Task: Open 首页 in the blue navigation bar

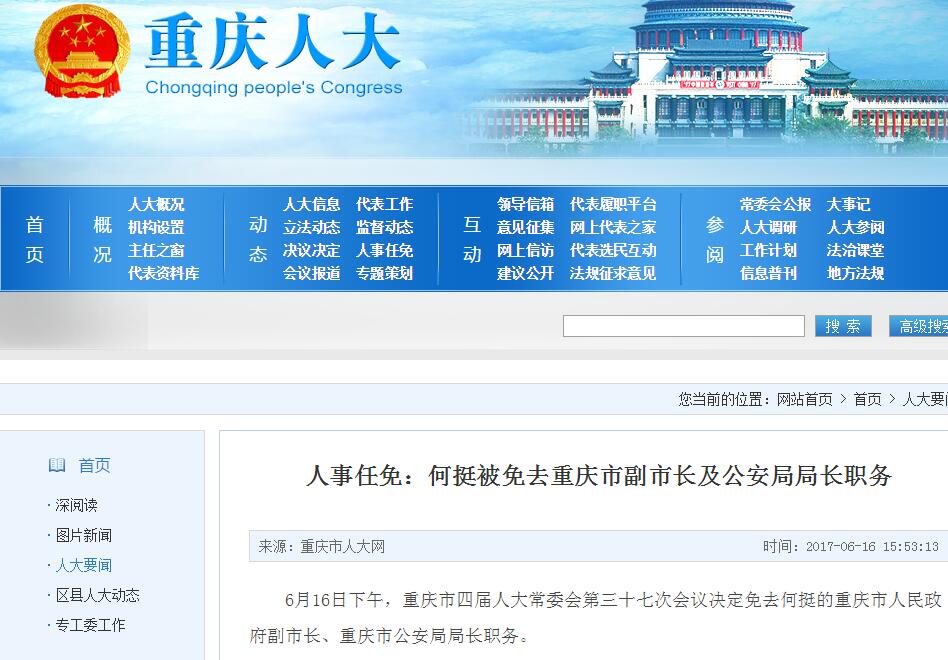Action: (x=35, y=239)
